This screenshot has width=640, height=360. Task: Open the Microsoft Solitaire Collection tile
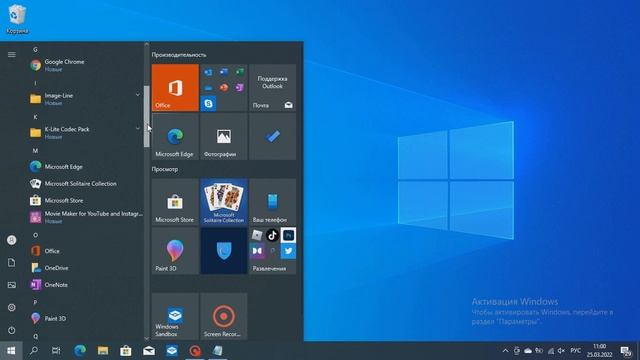(224, 202)
